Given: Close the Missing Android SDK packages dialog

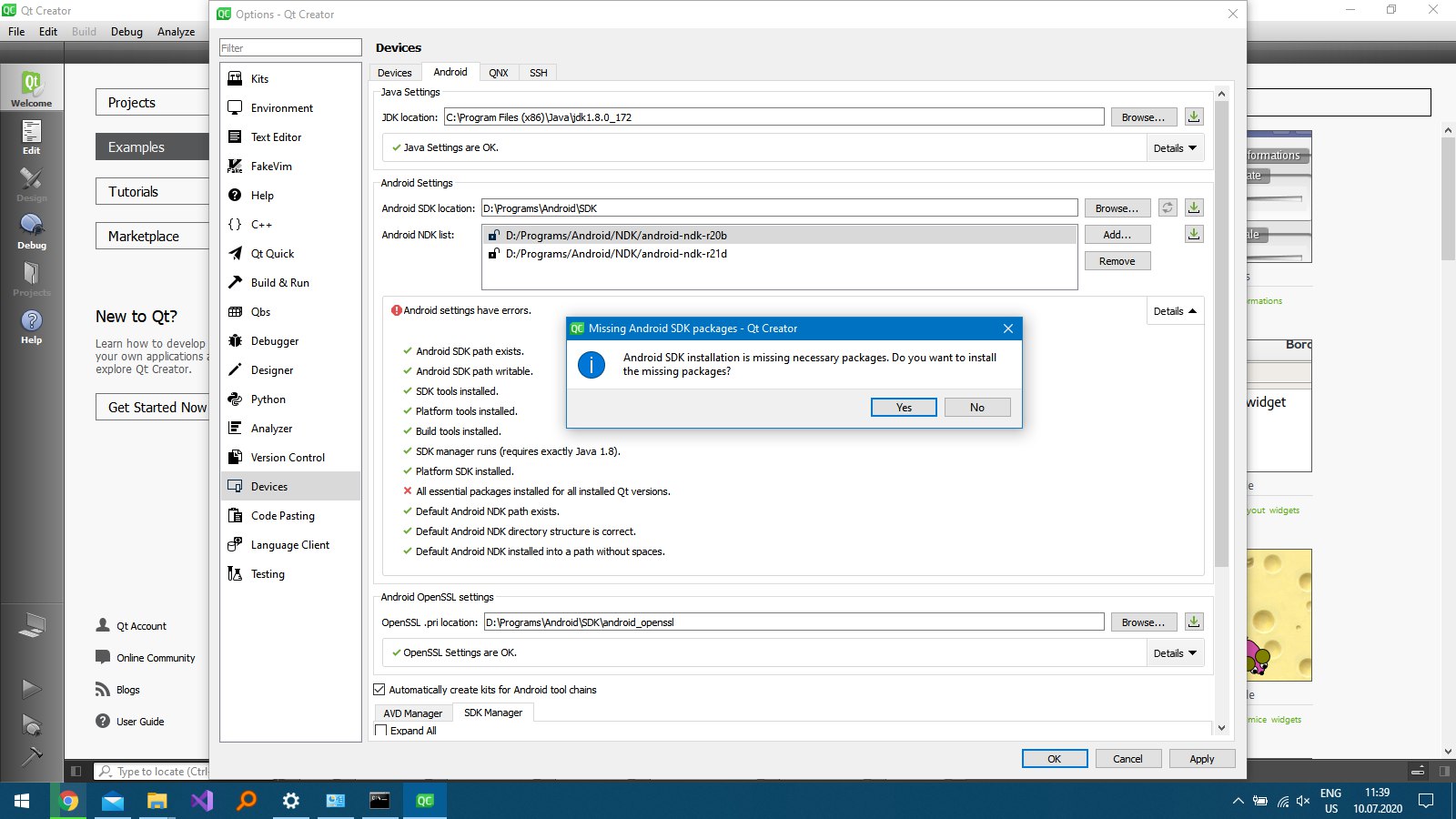Looking at the screenshot, I should tap(1007, 329).
